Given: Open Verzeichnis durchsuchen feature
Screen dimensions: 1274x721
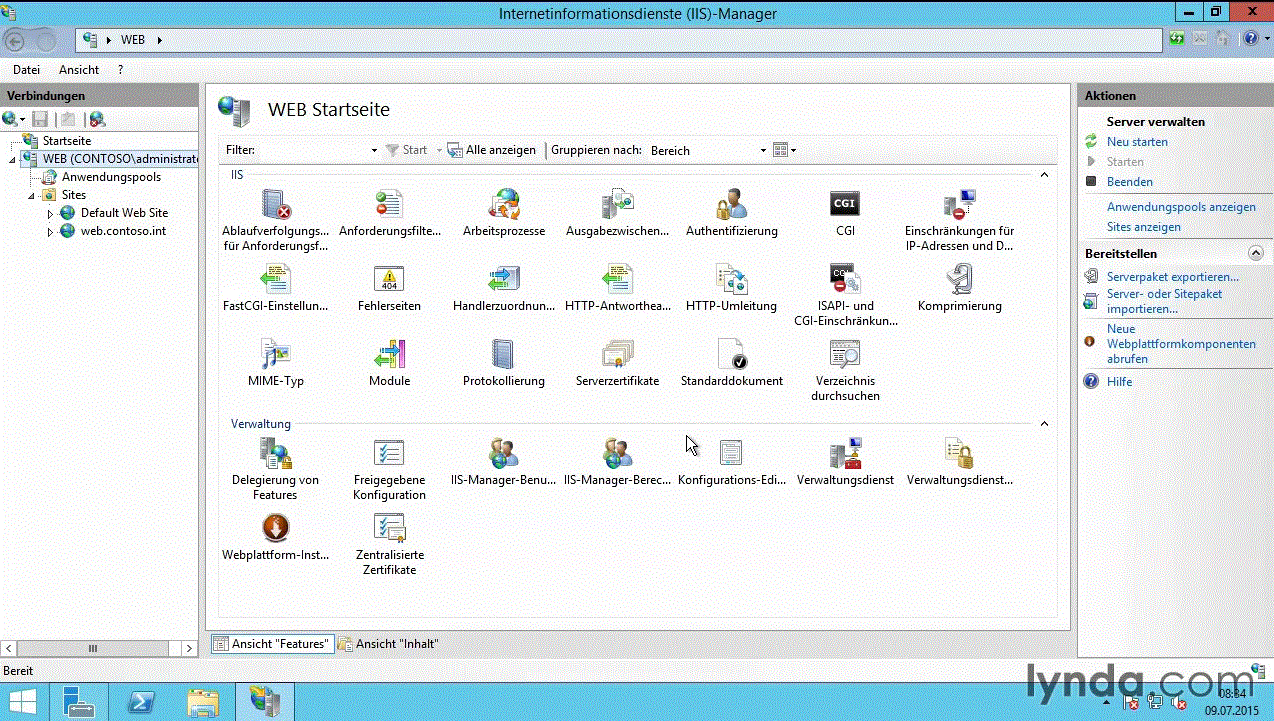Looking at the screenshot, I should tap(845, 354).
